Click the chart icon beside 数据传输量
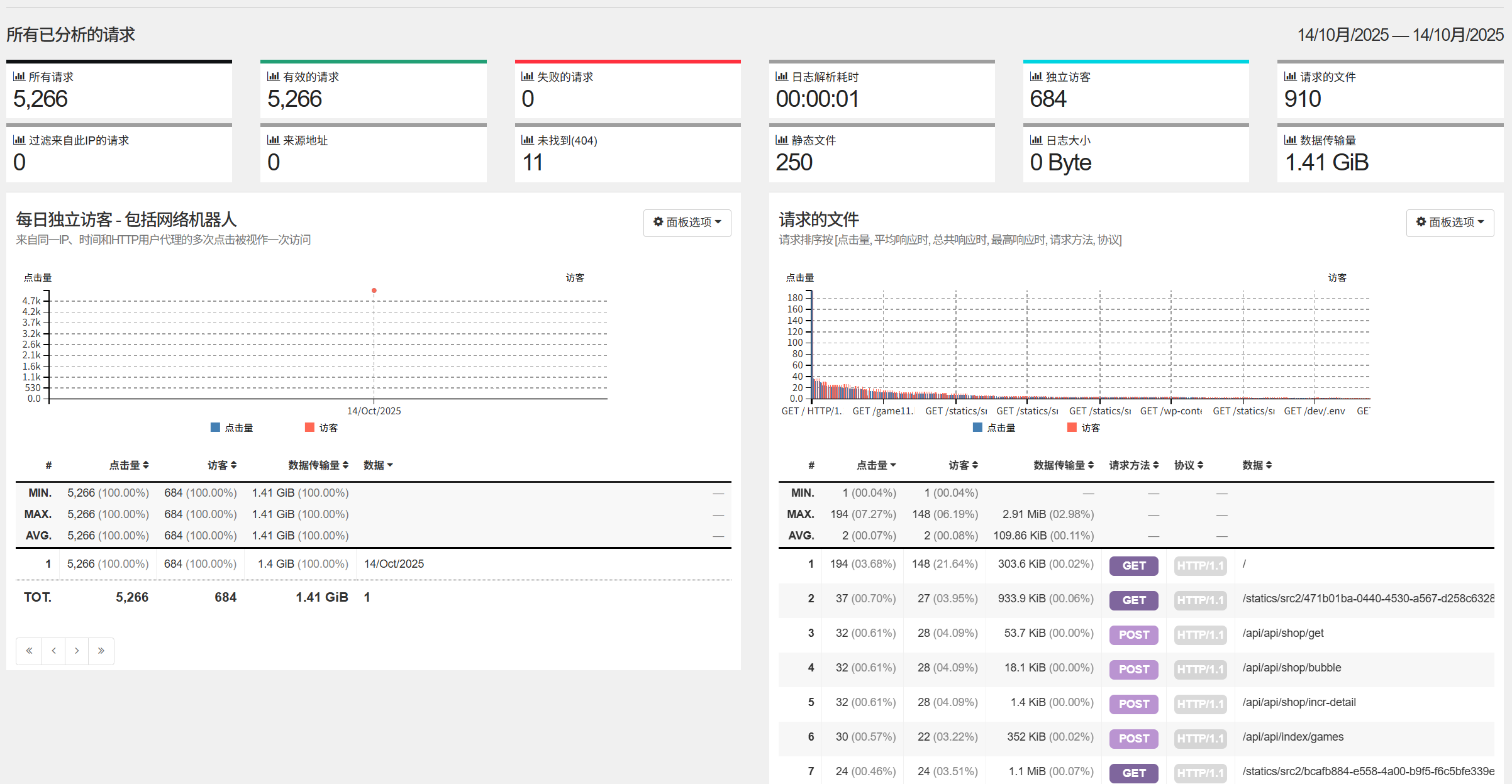1512x784 pixels. click(1290, 140)
